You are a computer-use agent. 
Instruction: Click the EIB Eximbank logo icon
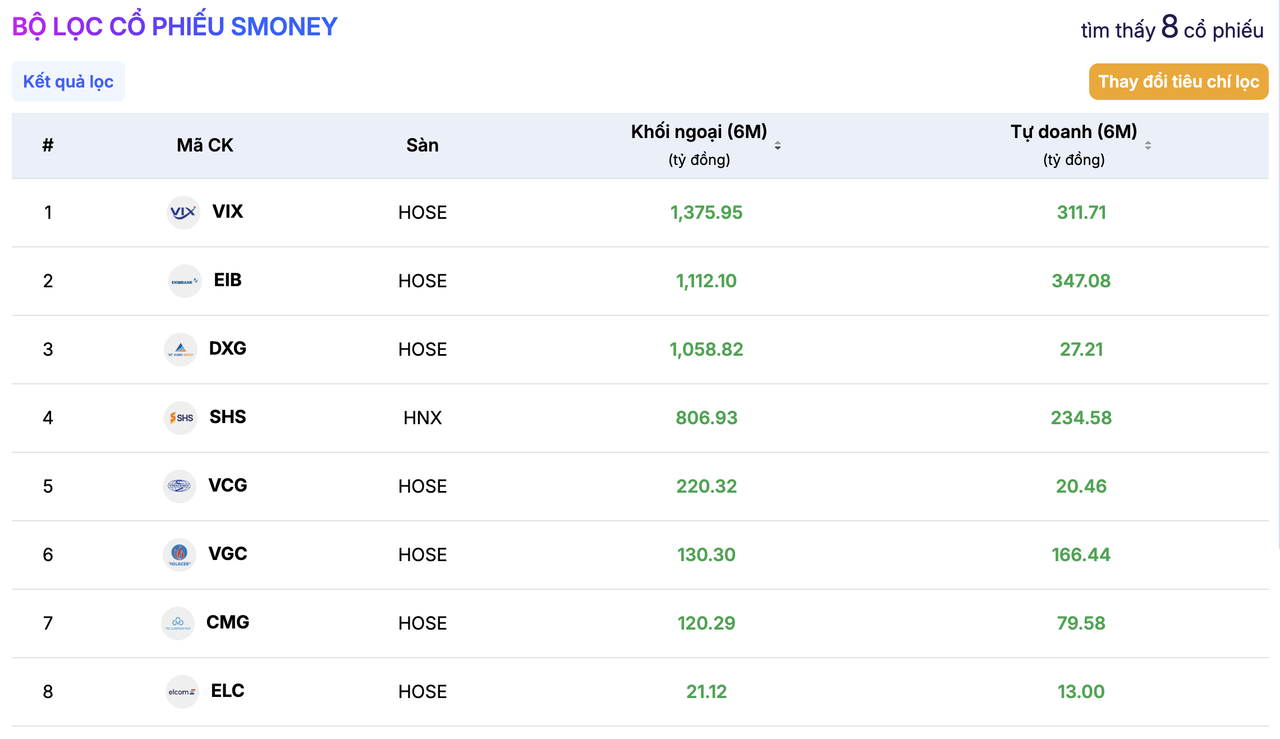pyautogui.click(x=185, y=281)
